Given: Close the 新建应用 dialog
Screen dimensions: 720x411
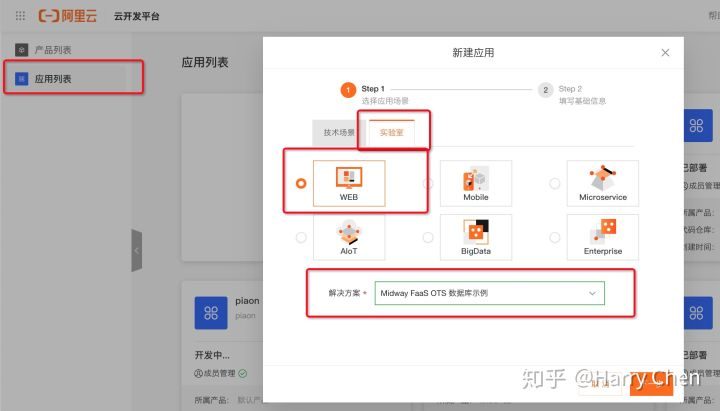Looking at the screenshot, I should point(665,53).
